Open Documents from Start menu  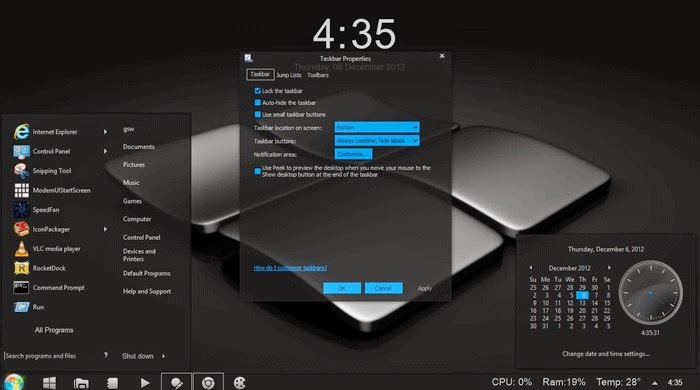point(139,147)
